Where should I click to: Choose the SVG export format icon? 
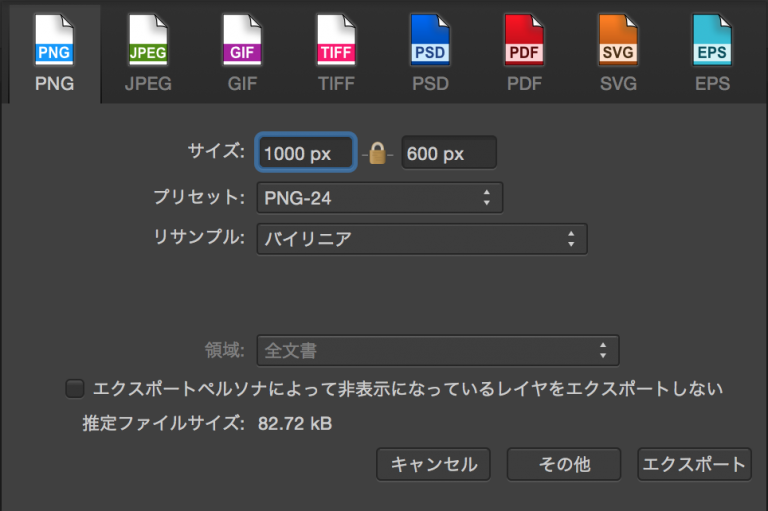tap(618, 40)
